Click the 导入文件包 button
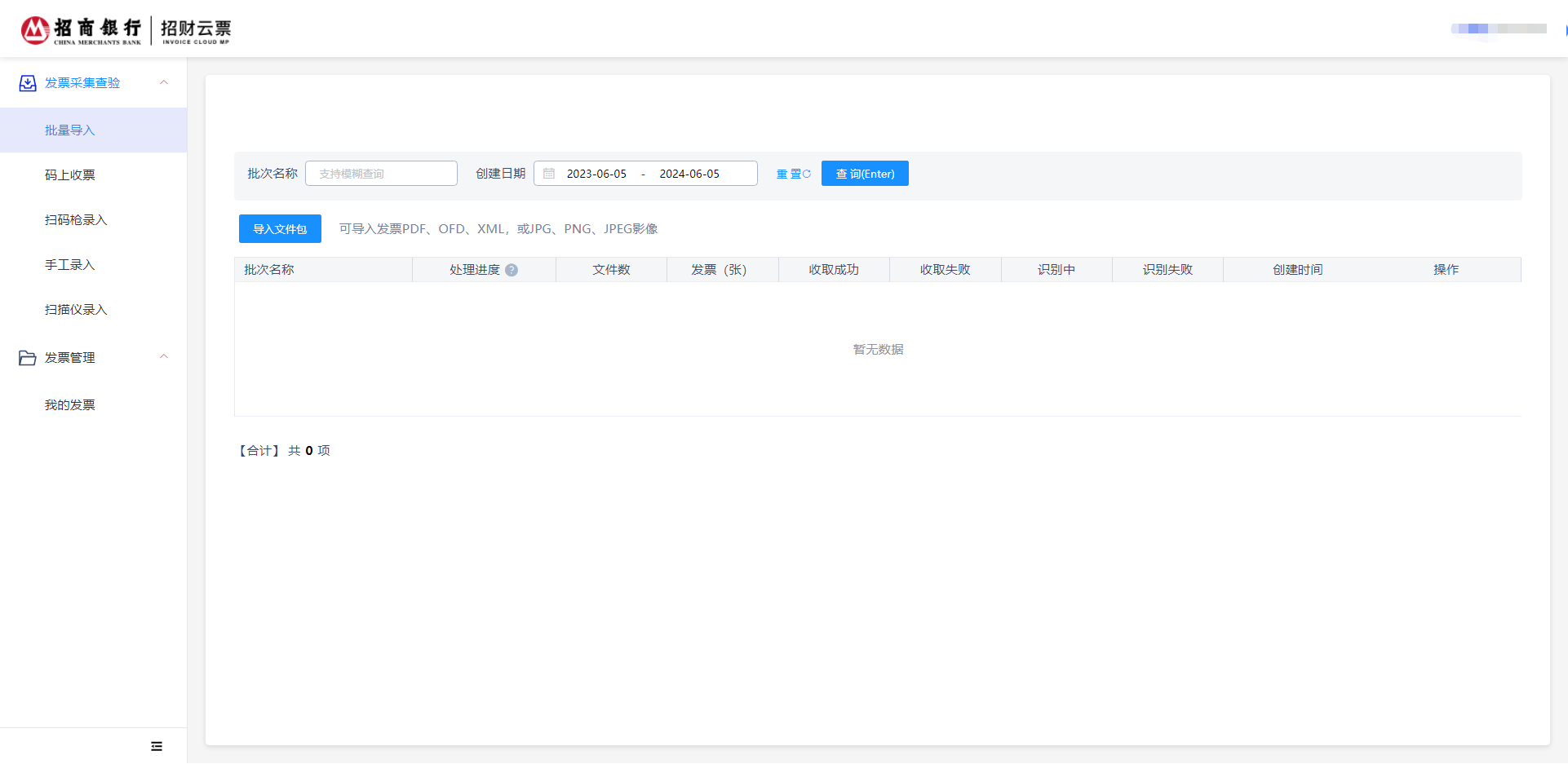 coord(280,229)
